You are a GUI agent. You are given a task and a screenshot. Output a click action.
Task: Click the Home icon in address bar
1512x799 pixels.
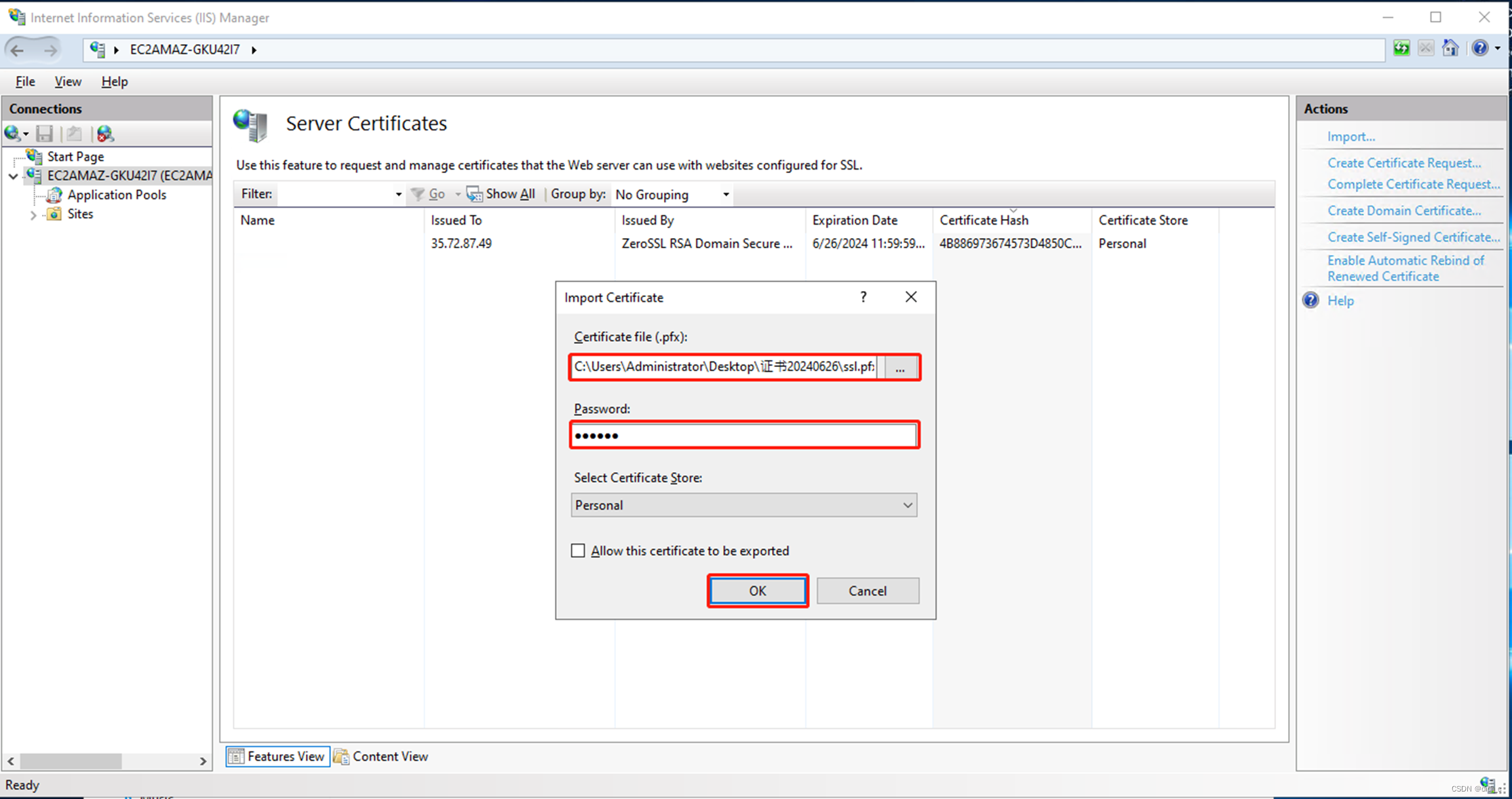pos(1450,49)
